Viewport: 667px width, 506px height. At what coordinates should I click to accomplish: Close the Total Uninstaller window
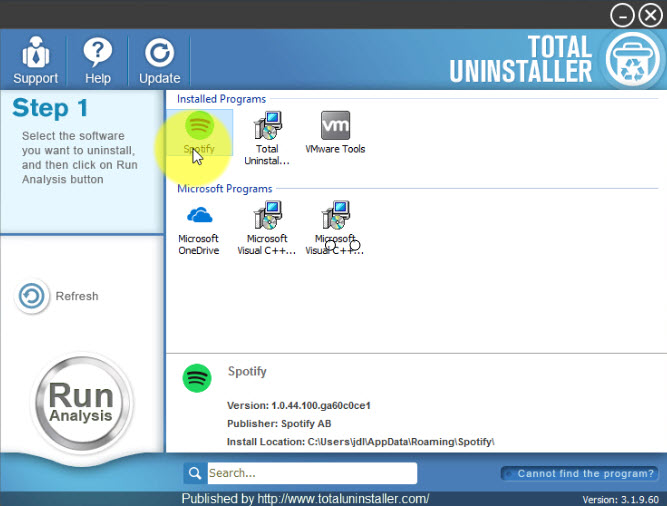tap(650, 15)
